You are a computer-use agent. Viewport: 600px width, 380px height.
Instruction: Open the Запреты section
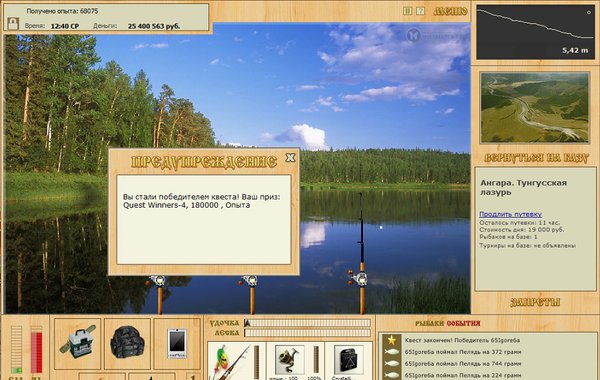(x=535, y=302)
